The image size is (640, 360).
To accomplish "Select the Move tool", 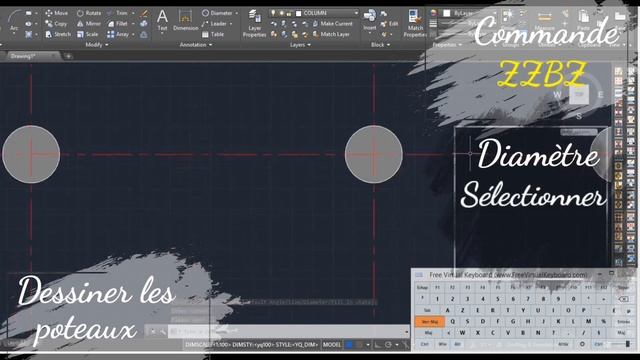I will pos(57,13).
